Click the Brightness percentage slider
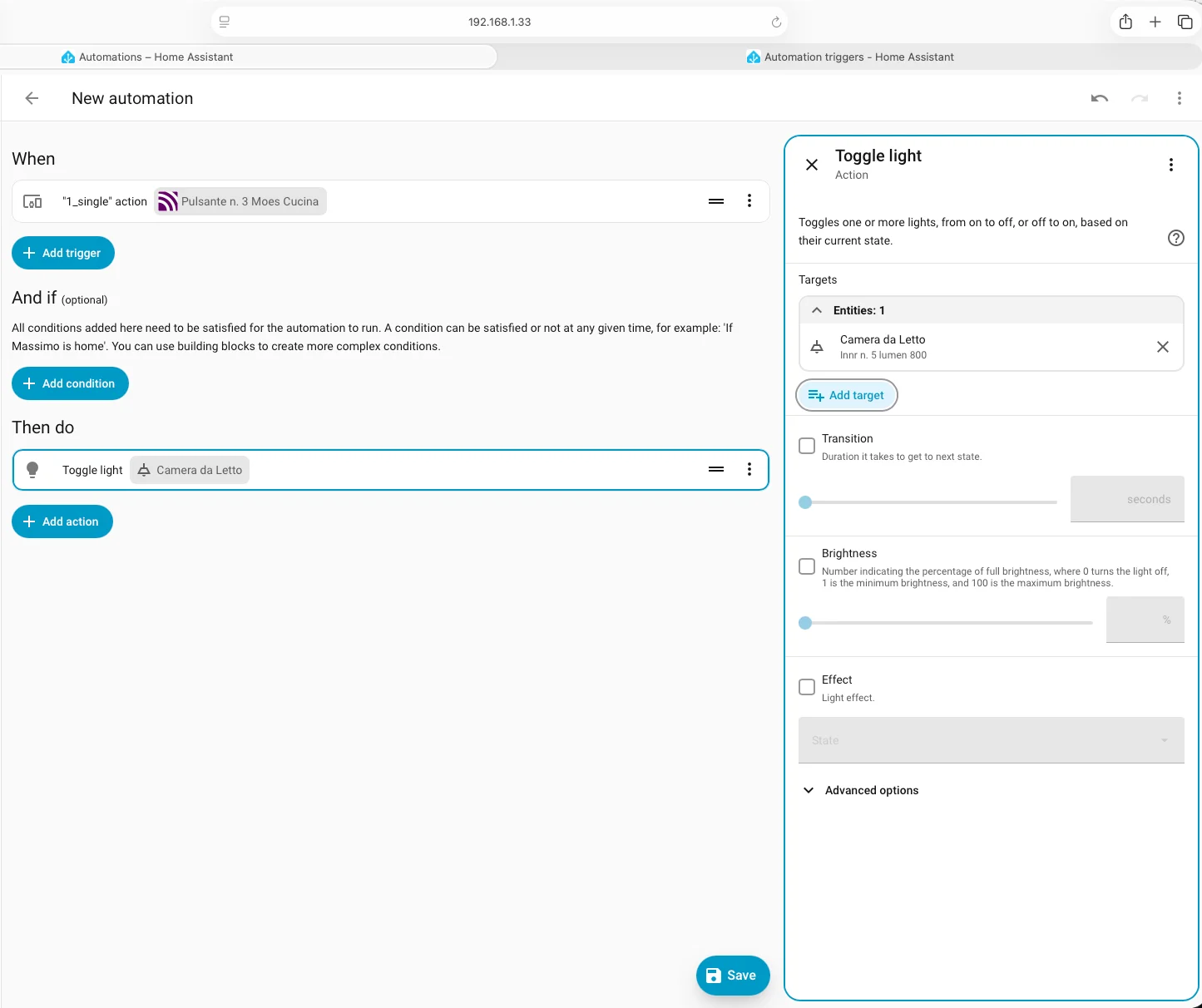 tap(946, 623)
